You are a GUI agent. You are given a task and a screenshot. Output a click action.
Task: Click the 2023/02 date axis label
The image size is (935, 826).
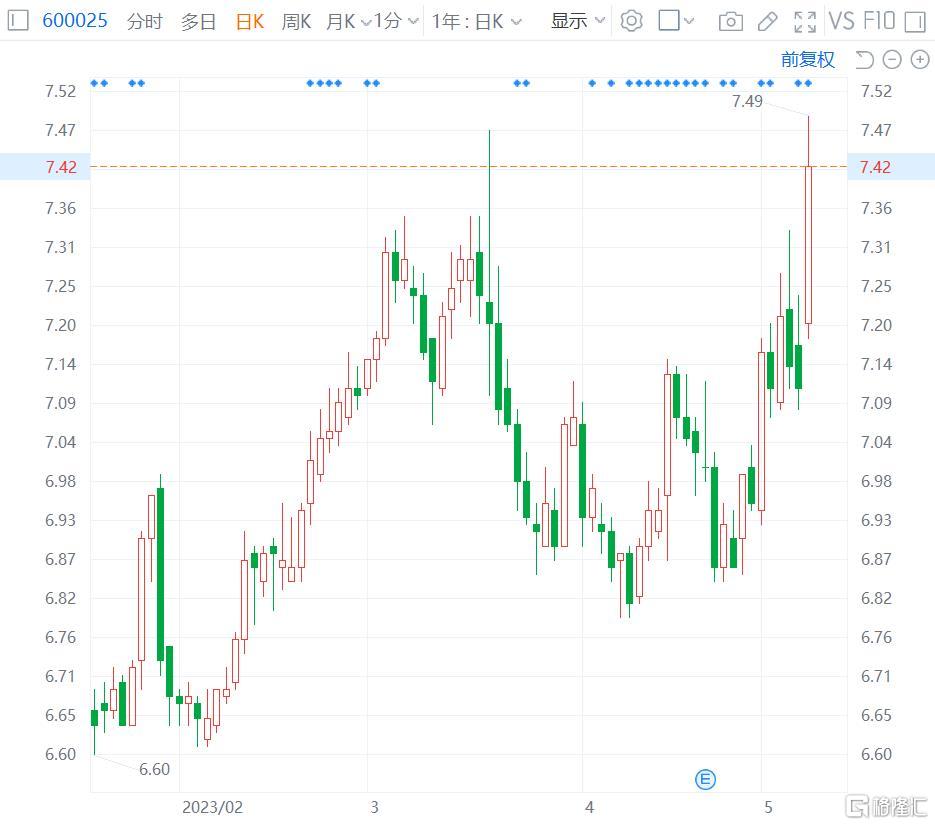(212, 808)
